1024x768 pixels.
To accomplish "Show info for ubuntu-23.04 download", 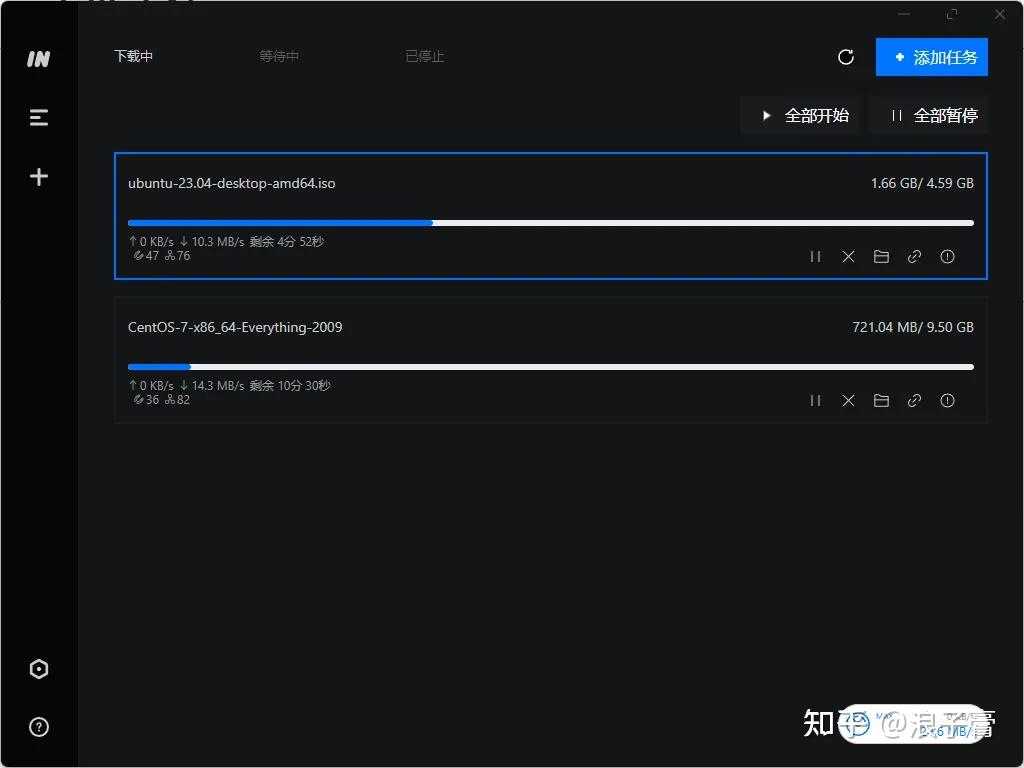I will [x=947, y=257].
